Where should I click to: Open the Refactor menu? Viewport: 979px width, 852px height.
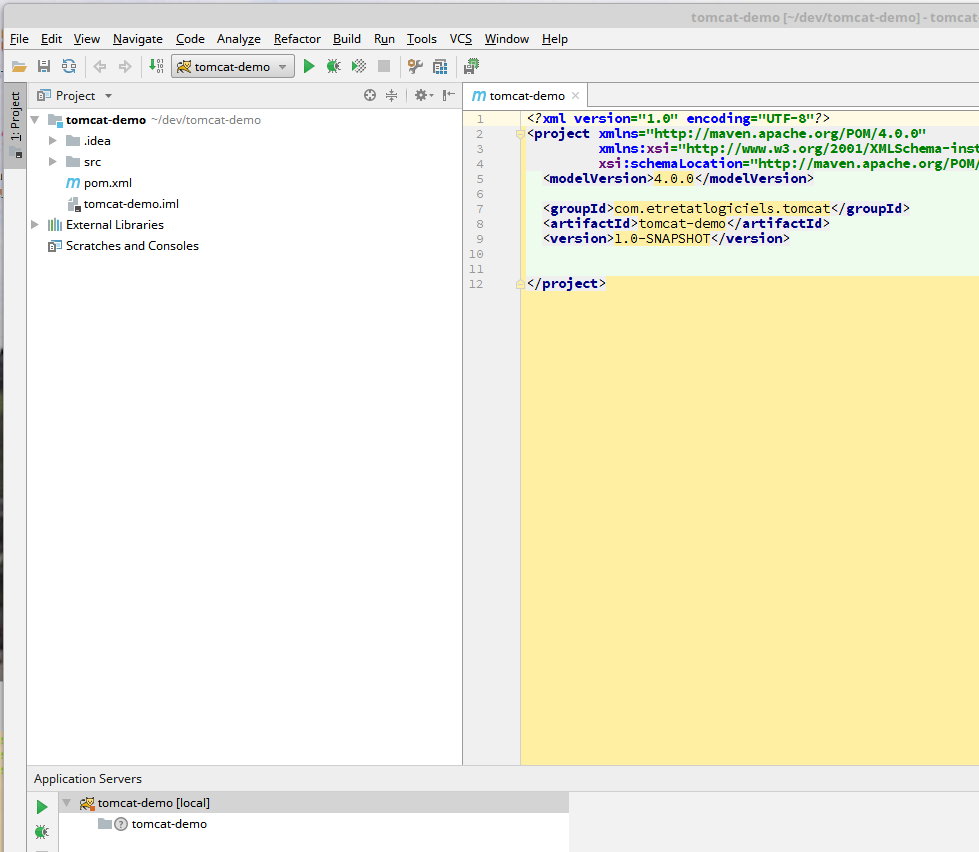297,39
